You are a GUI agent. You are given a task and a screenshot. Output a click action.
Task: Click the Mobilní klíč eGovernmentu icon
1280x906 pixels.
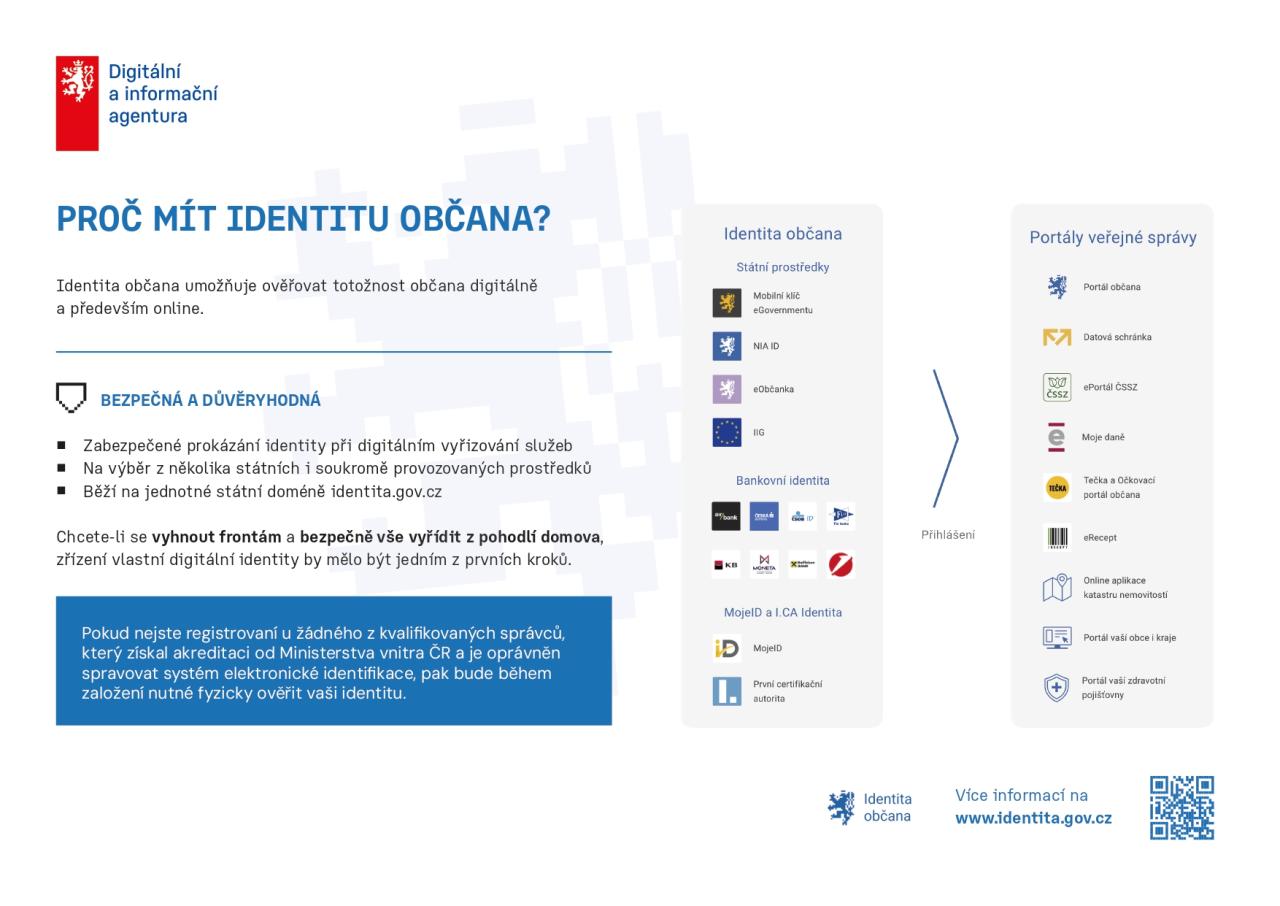tap(727, 303)
